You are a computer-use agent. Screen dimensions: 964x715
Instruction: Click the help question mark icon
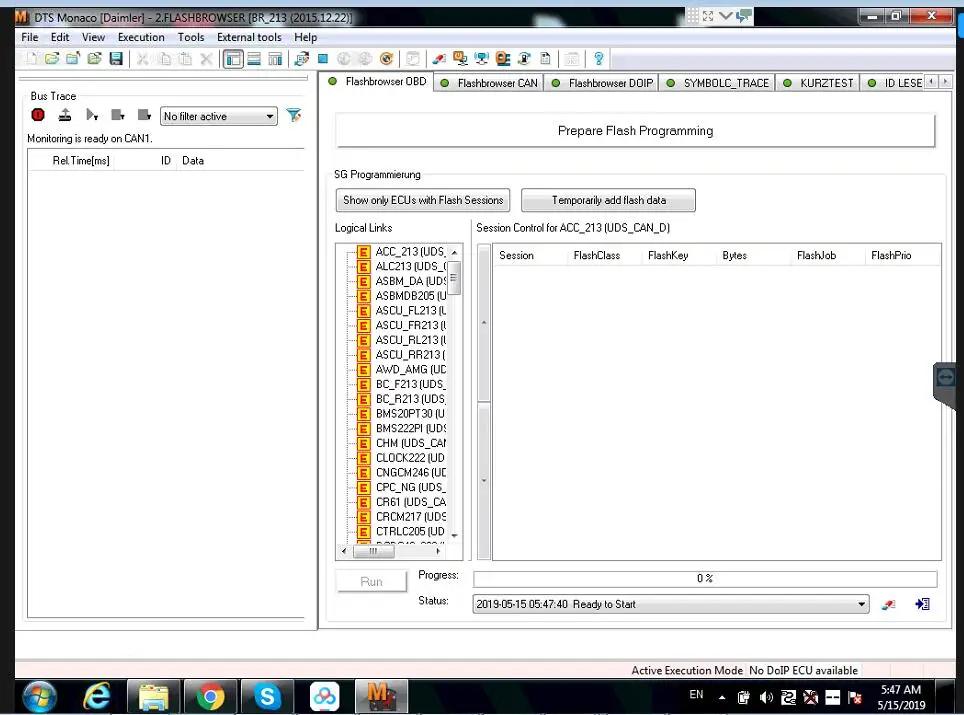598,59
